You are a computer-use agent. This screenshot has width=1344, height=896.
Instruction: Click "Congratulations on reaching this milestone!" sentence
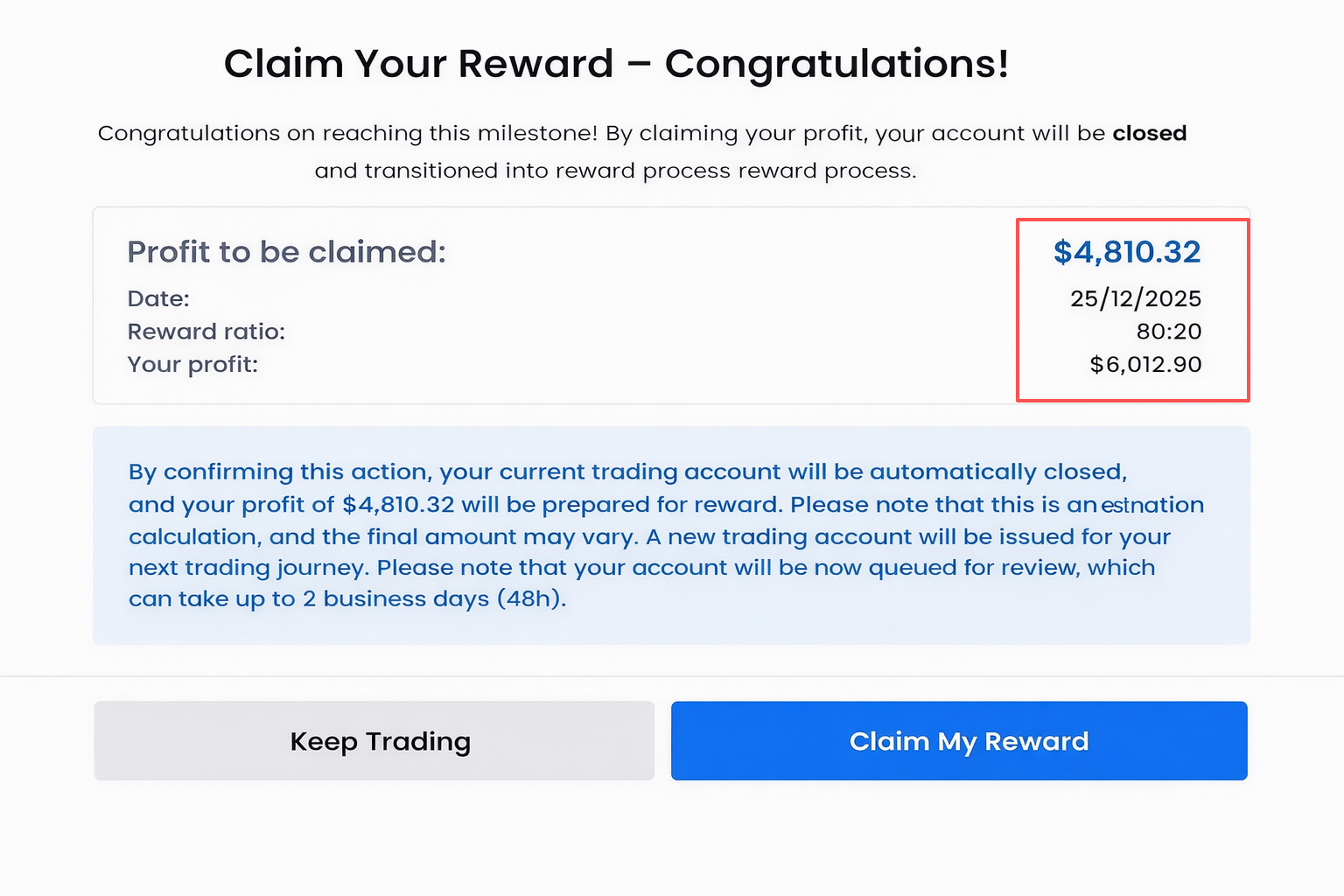(347, 133)
